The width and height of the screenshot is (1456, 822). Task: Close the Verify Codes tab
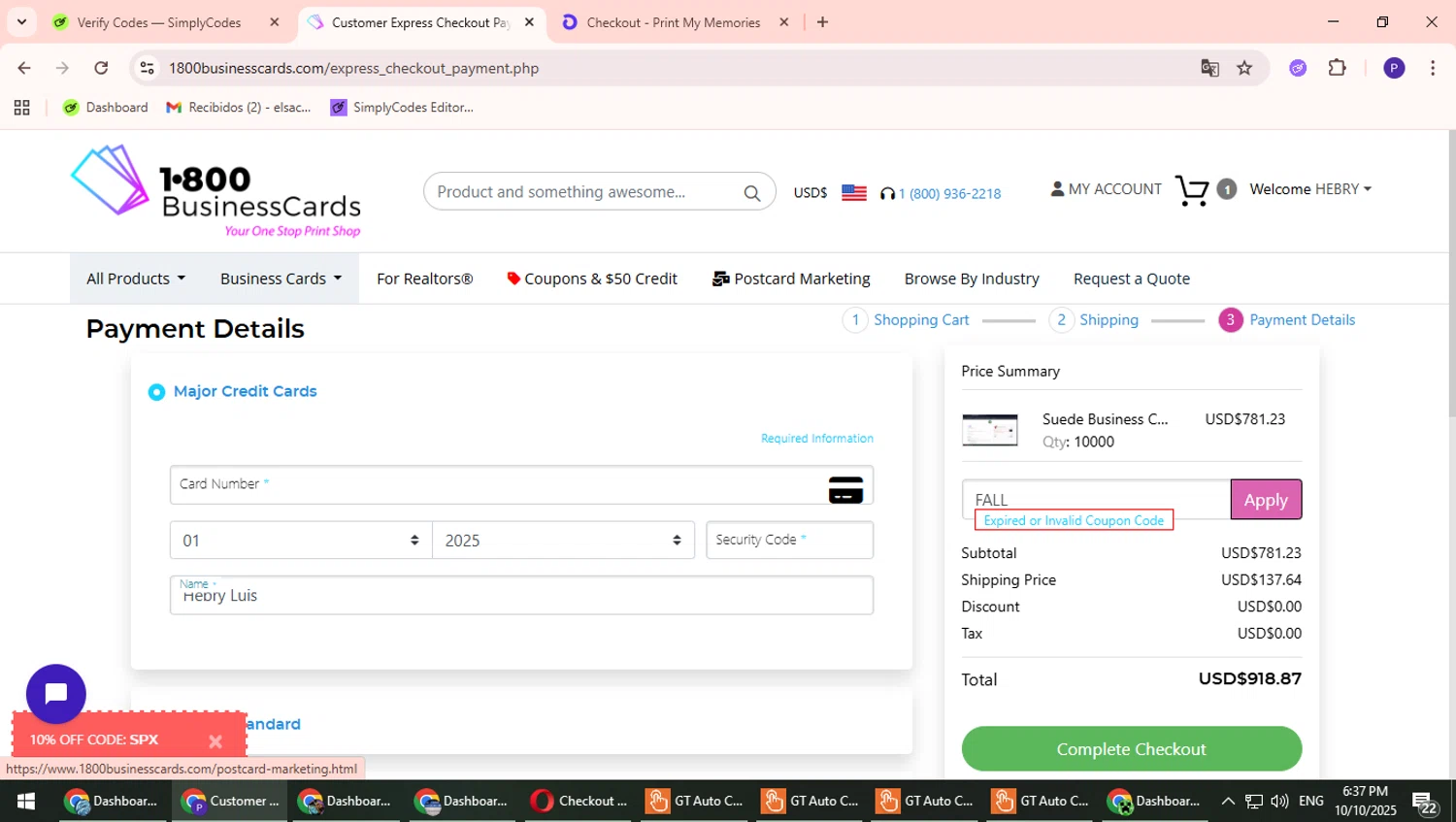[x=274, y=21]
